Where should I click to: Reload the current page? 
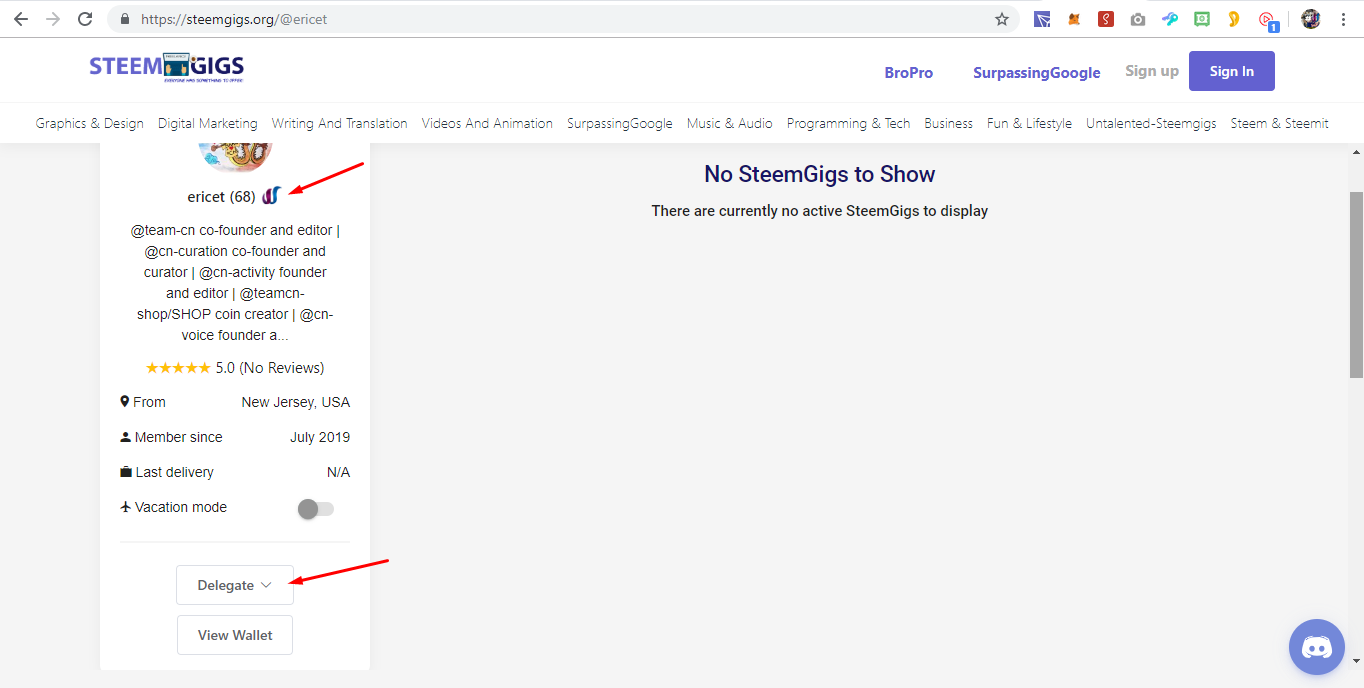[85, 19]
